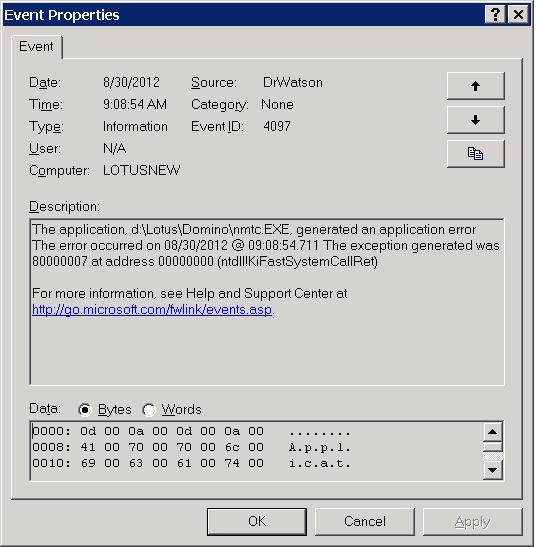Image resolution: width=536 pixels, height=547 pixels.
Task: Click the hex data row 0000
Action: pyautogui.click(x=191, y=431)
